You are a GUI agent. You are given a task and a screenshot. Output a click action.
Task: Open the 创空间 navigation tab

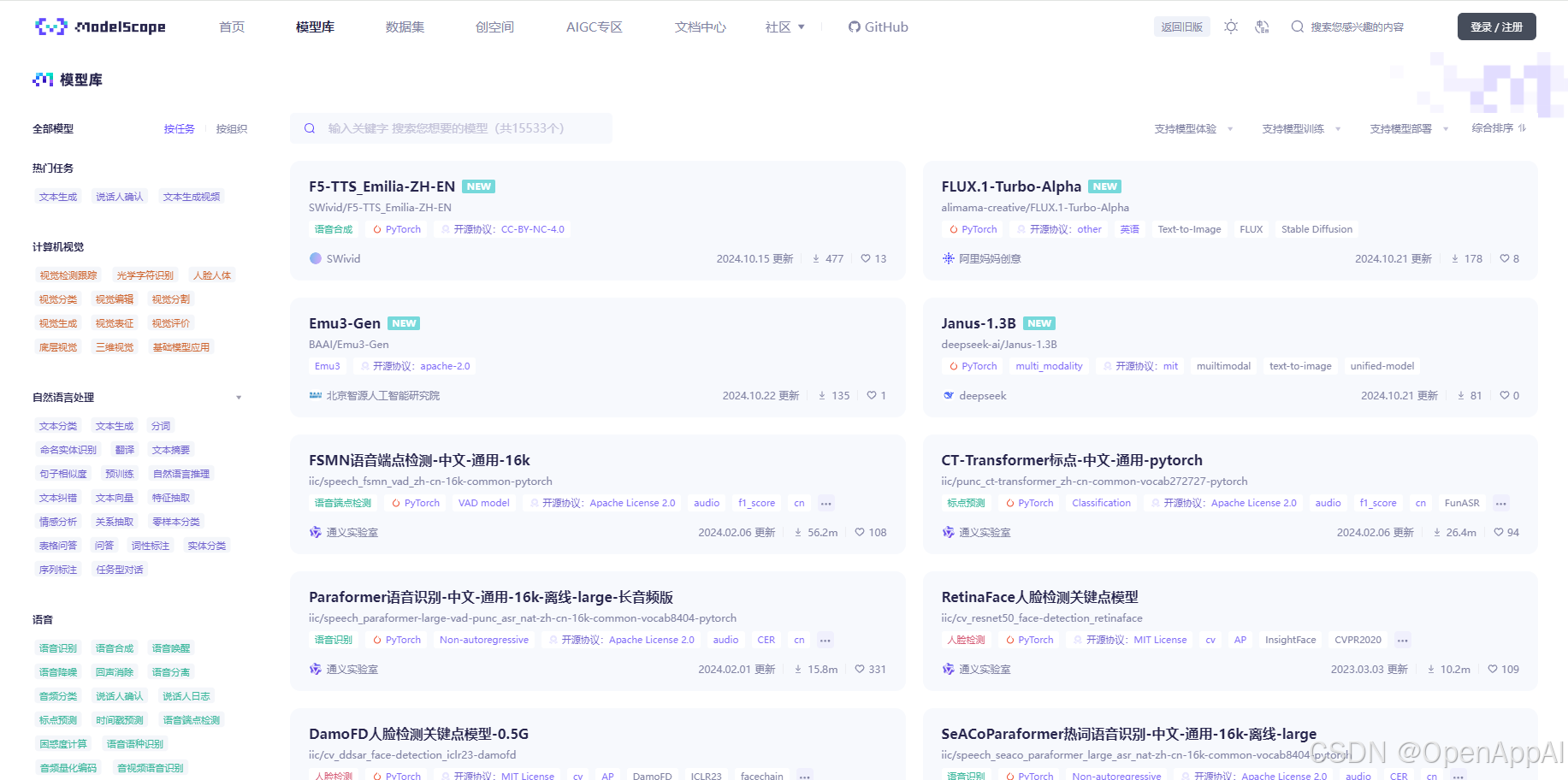click(x=494, y=27)
